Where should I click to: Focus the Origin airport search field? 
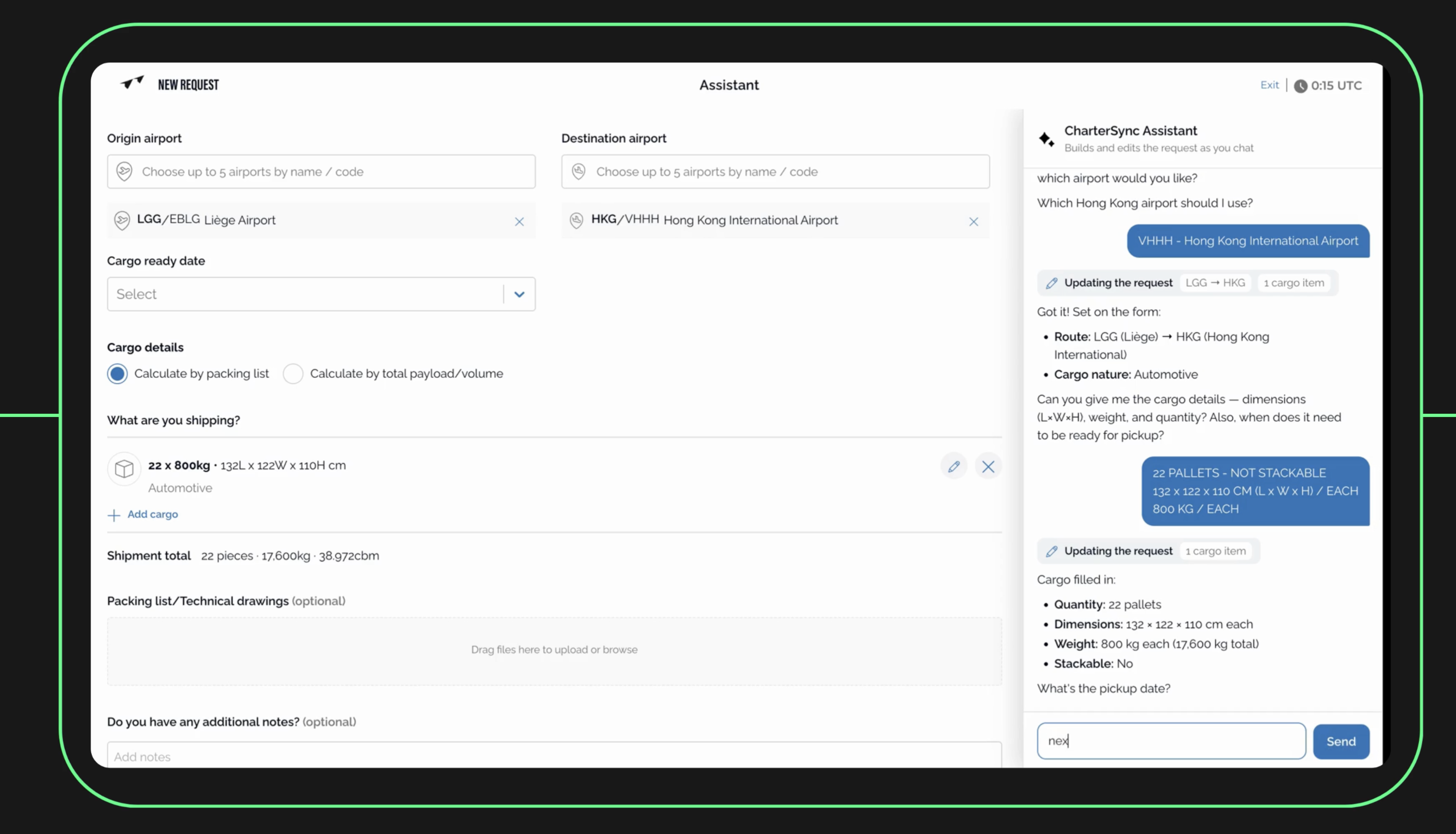(x=321, y=171)
